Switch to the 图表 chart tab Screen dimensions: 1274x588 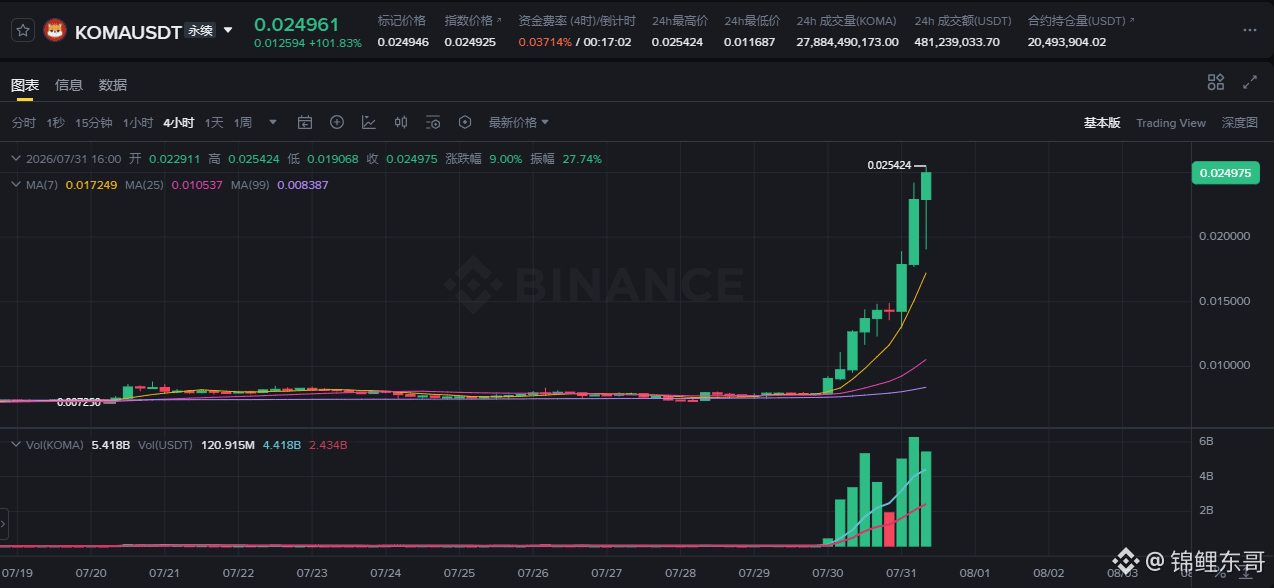point(25,85)
